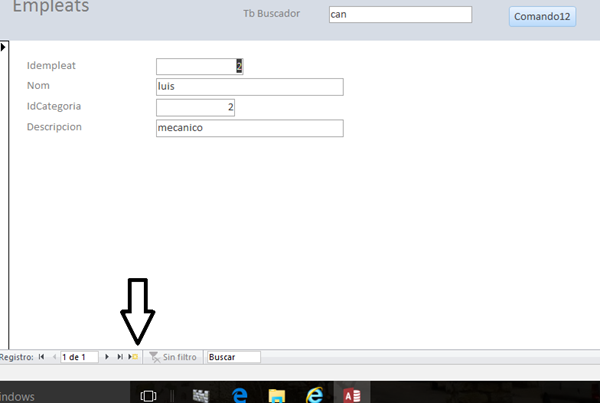The height and width of the screenshot is (403, 600).
Task: Select the record using the record selector arrow
Action: tap(3, 47)
